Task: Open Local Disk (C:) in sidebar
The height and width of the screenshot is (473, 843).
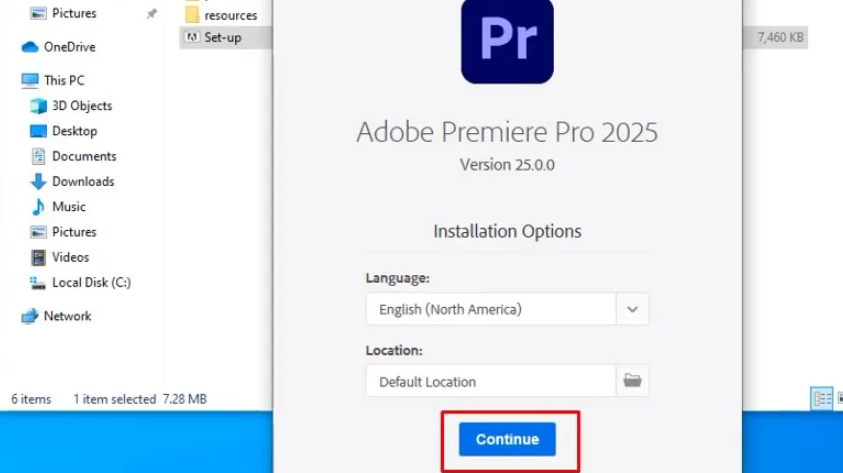Action: (91, 282)
